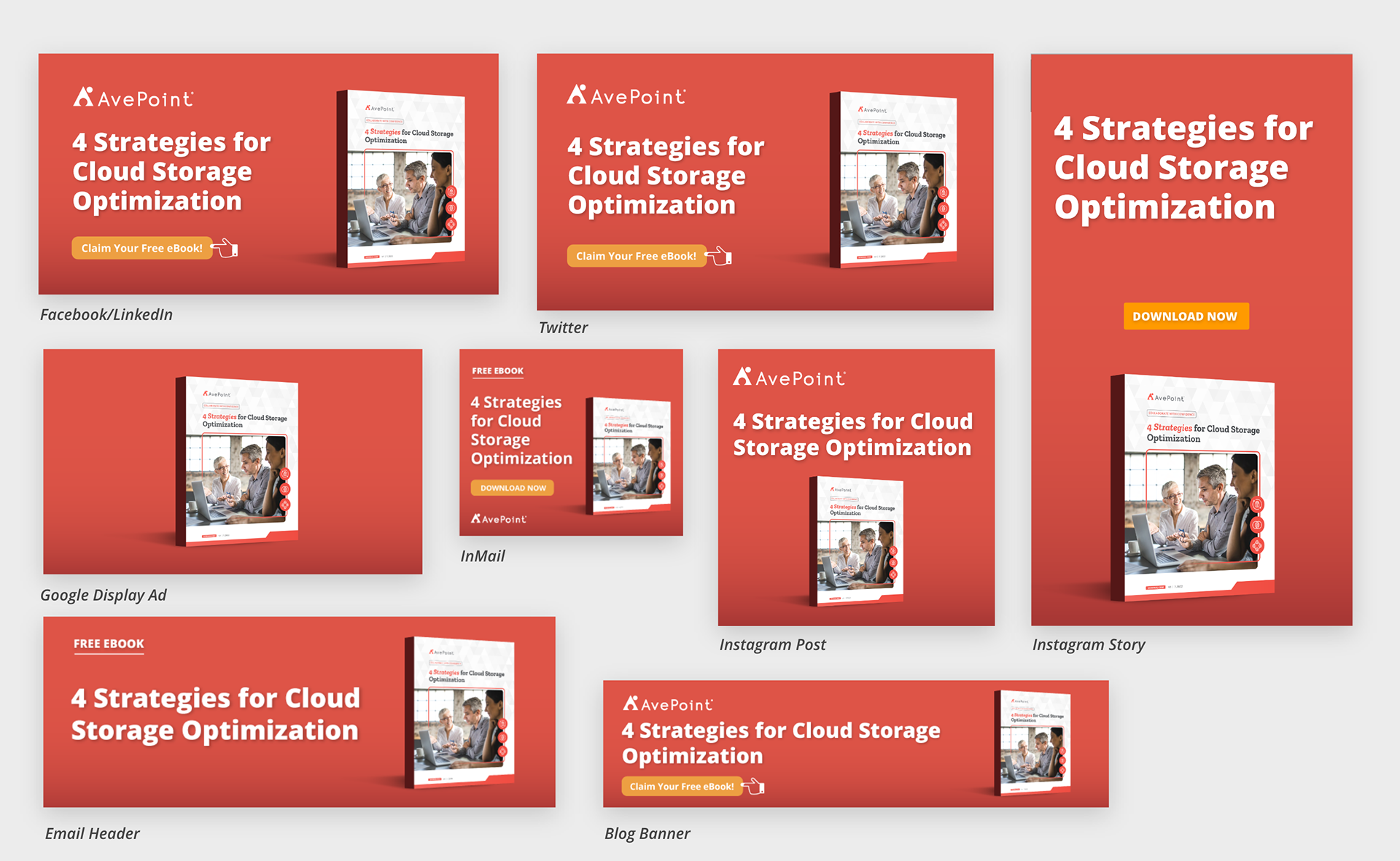Click DOWNLOAD NOW button in Instagram Story
Screen dimensions: 1400x861
1186,316
